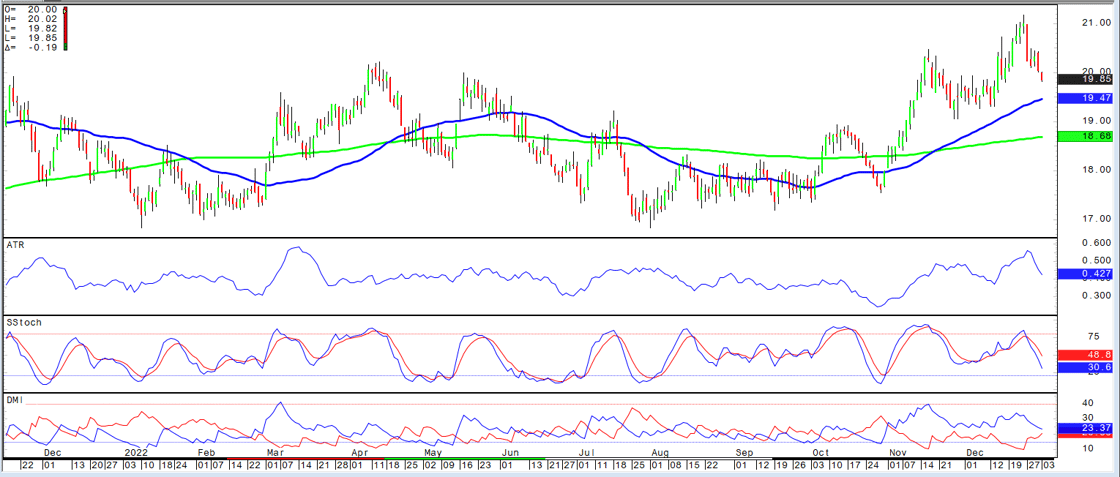Click the Nov month label on time axis
The height and width of the screenshot is (477, 1120).
(896, 453)
